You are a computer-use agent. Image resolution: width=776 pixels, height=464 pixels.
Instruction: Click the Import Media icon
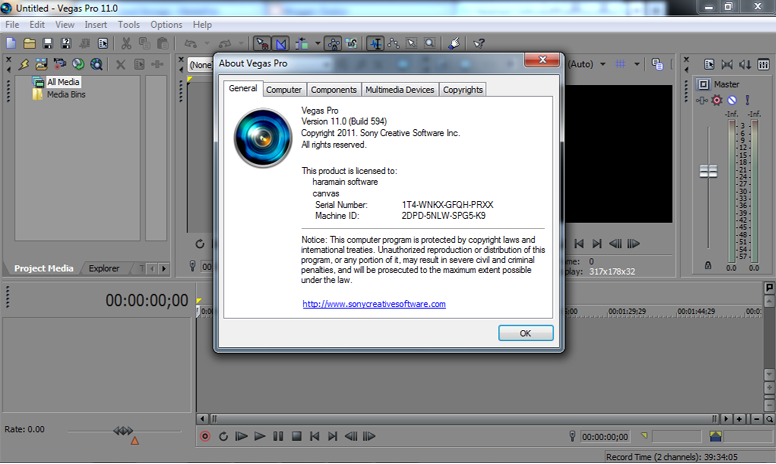tap(42, 64)
